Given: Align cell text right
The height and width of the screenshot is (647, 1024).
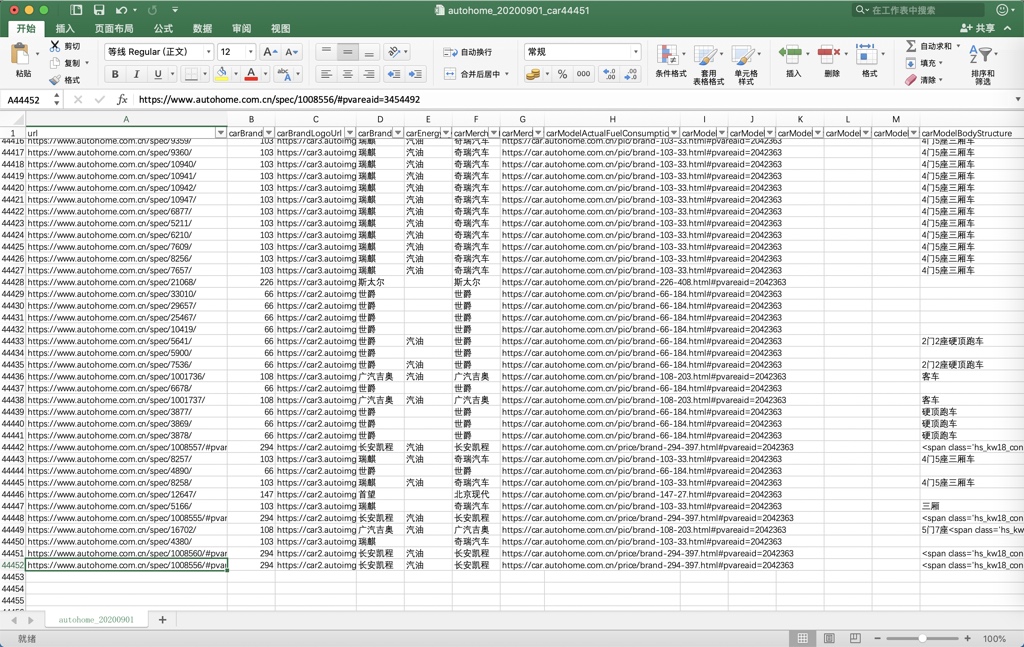Looking at the screenshot, I should (x=369, y=74).
